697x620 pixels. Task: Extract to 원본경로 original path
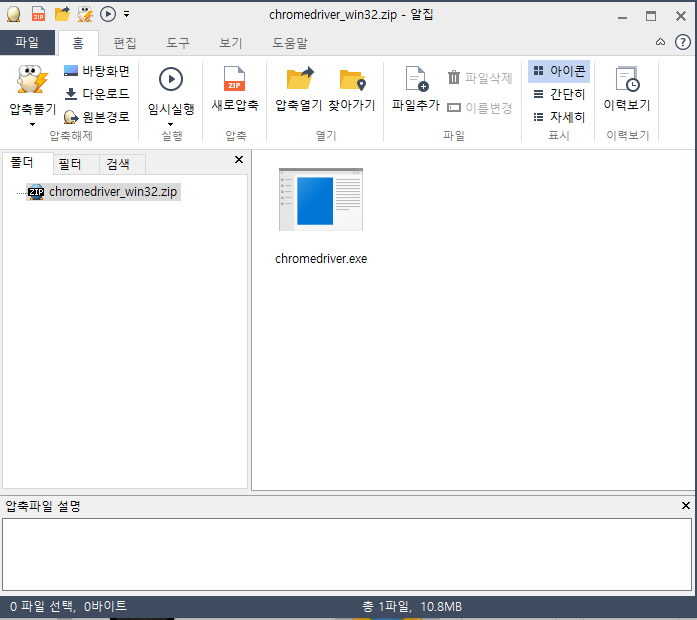click(x=96, y=117)
